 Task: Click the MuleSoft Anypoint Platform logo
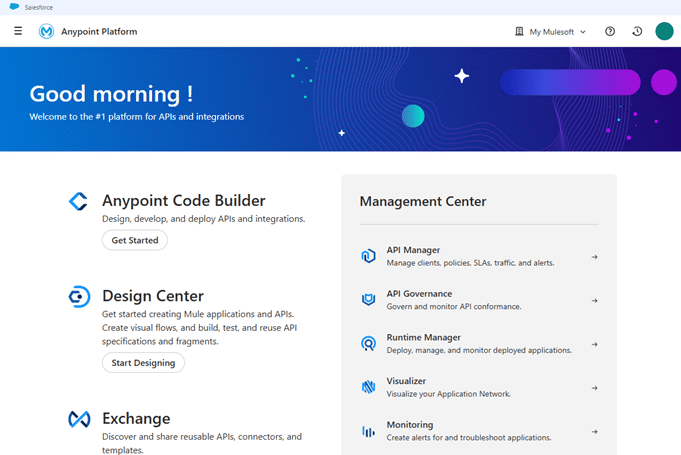[46, 31]
